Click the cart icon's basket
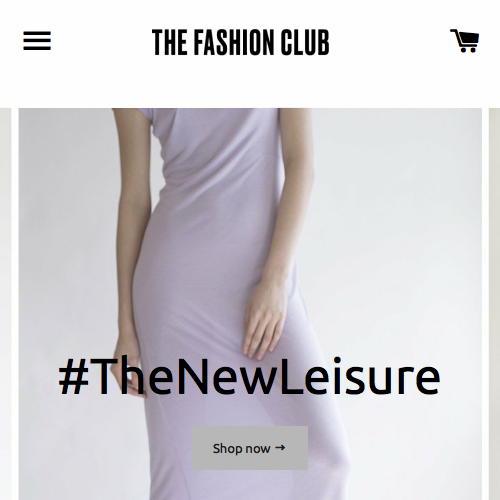The width and height of the screenshot is (500, 500). click(x=468, y=39)
